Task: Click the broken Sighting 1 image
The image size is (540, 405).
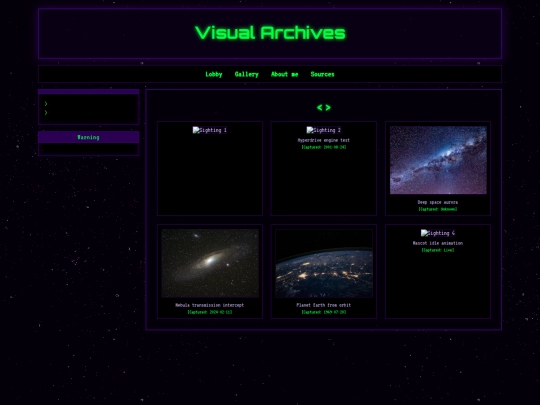Action: point(209,130)
